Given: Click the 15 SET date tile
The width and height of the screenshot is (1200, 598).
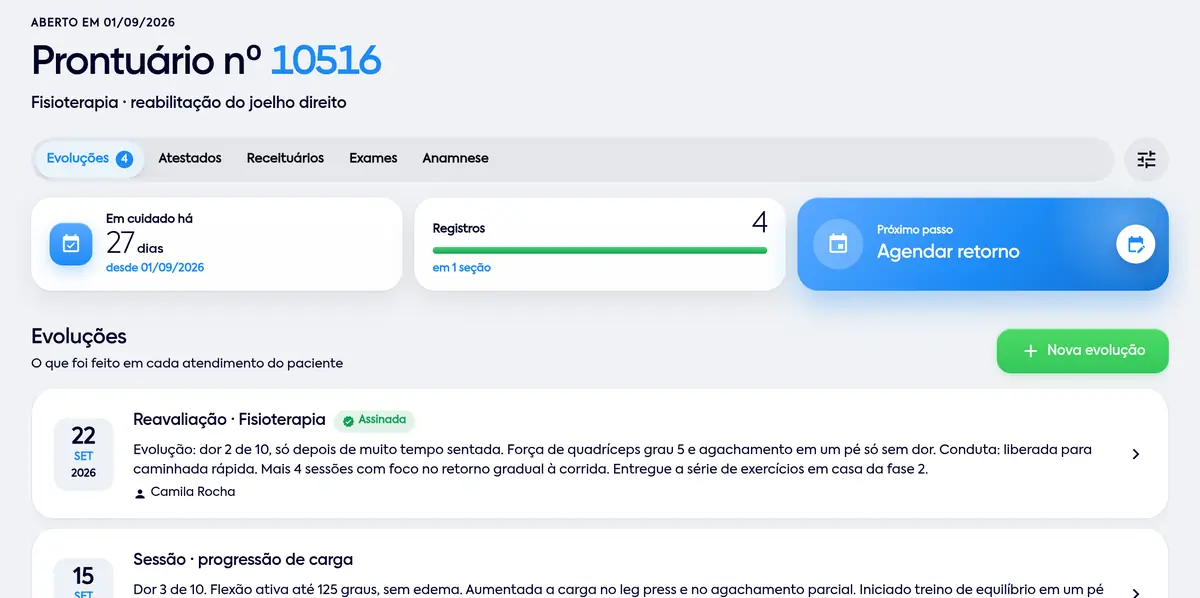Looking at the screenshot, I should pyautogui.click(x=83, y=578).
